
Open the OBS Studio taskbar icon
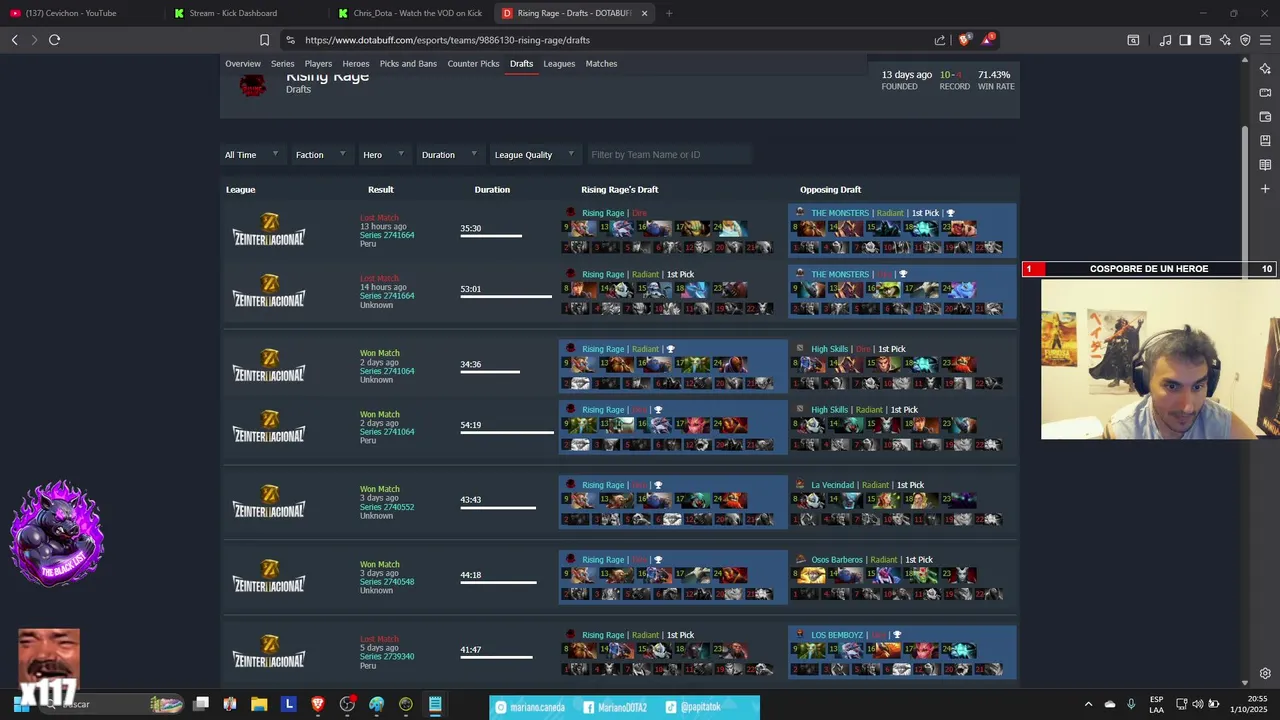347,704
